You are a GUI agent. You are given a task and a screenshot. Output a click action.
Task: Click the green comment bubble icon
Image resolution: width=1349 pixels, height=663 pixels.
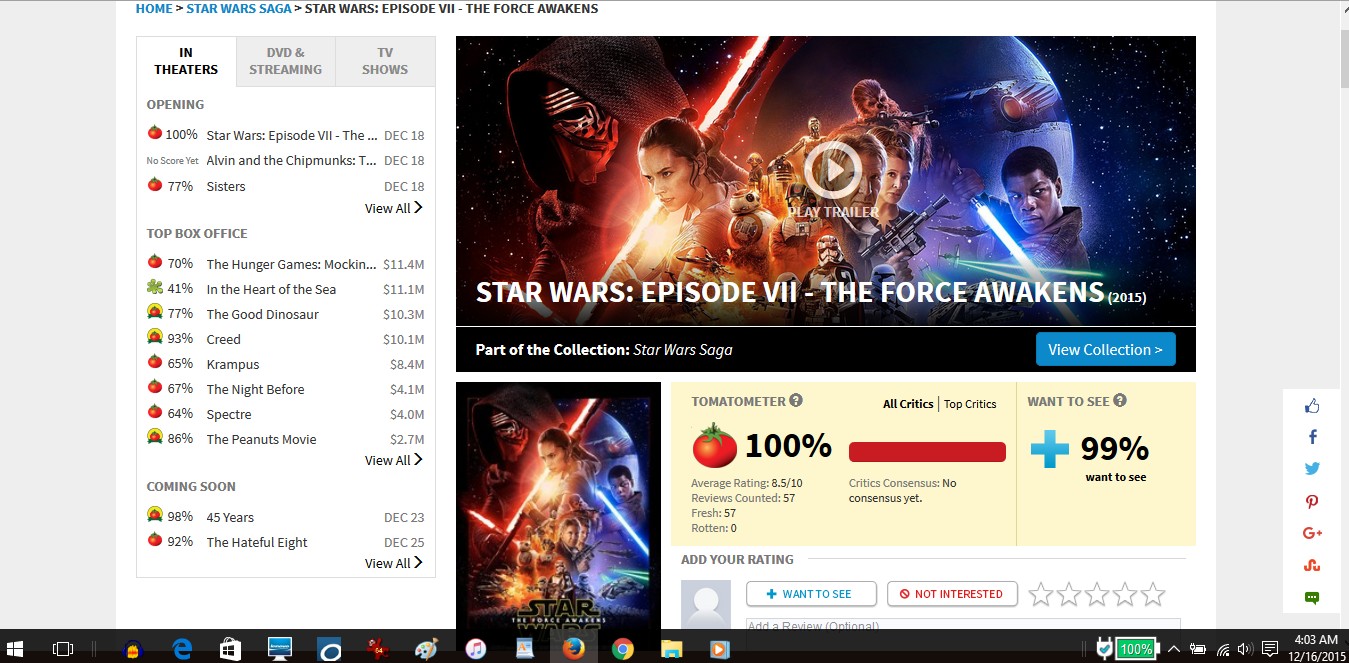tap(1312, 598)
